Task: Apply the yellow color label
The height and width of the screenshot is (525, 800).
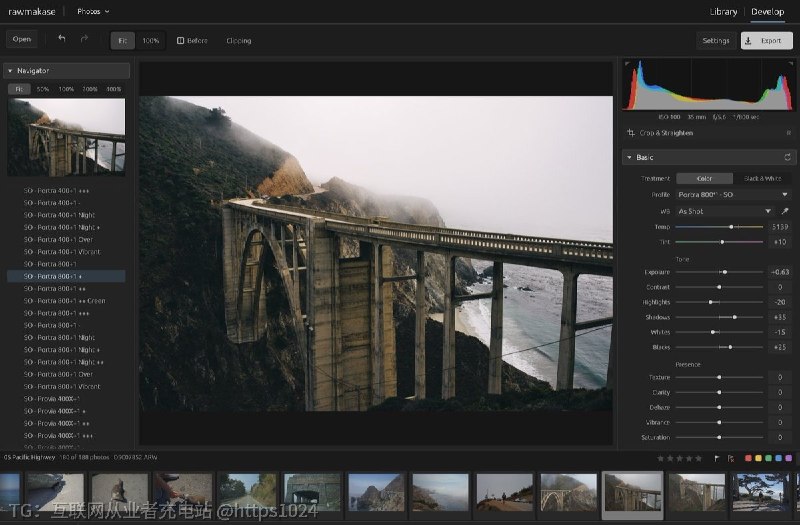Action: pyautogui.click(x=758, y=458)
